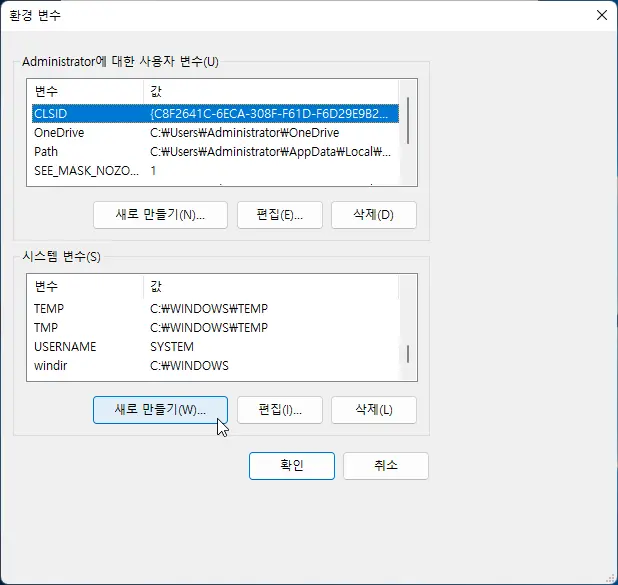Click 값 column header in system variables list
618x585 pixels.
(x=271, y=286)
